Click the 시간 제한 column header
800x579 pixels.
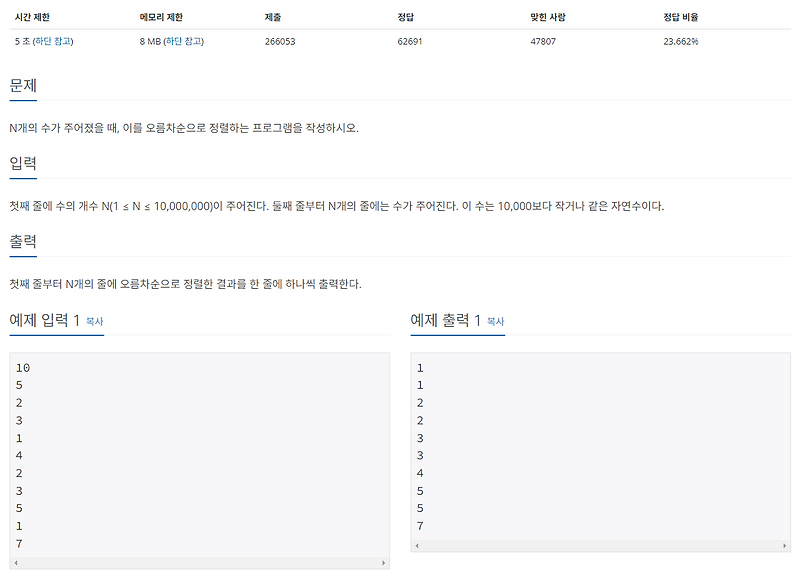(x=32, y=15)
